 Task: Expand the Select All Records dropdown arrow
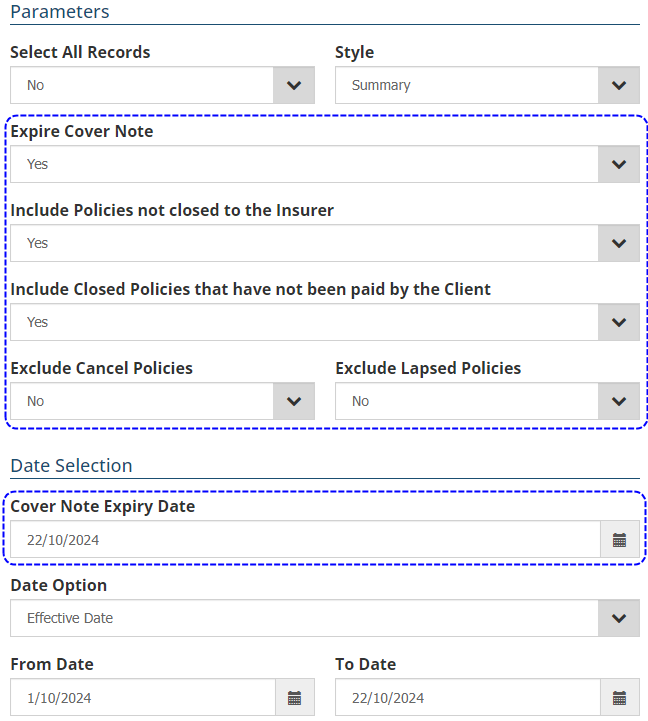pos(294,85)
